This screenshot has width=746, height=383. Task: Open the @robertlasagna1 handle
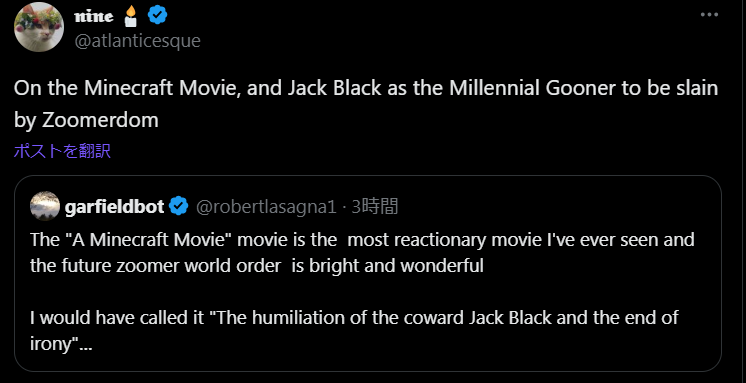(x=266, y=207)
